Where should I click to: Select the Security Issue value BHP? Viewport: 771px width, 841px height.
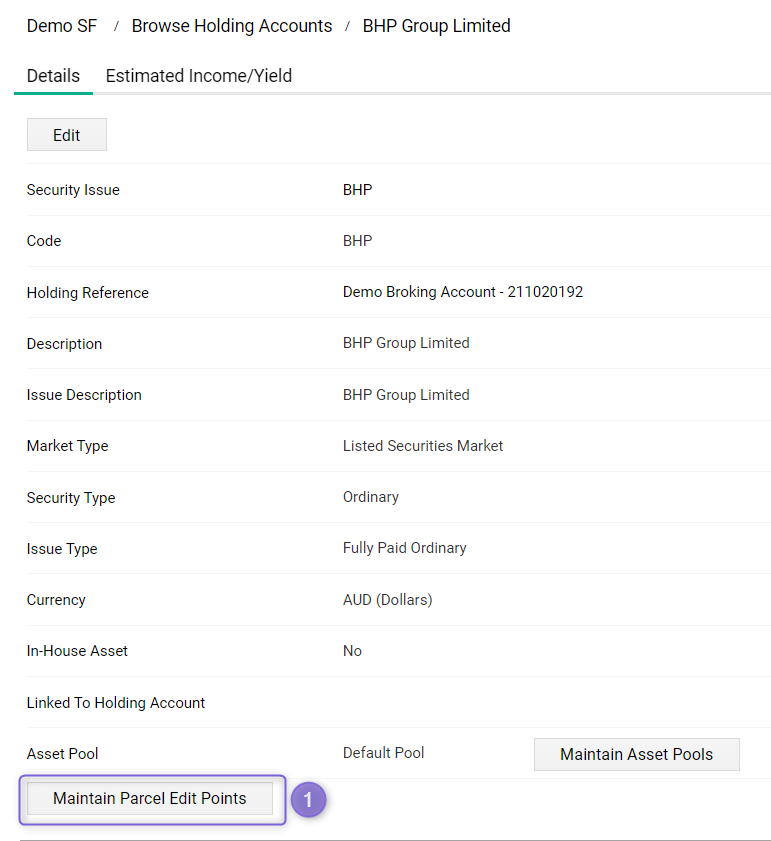pos(357,190)
